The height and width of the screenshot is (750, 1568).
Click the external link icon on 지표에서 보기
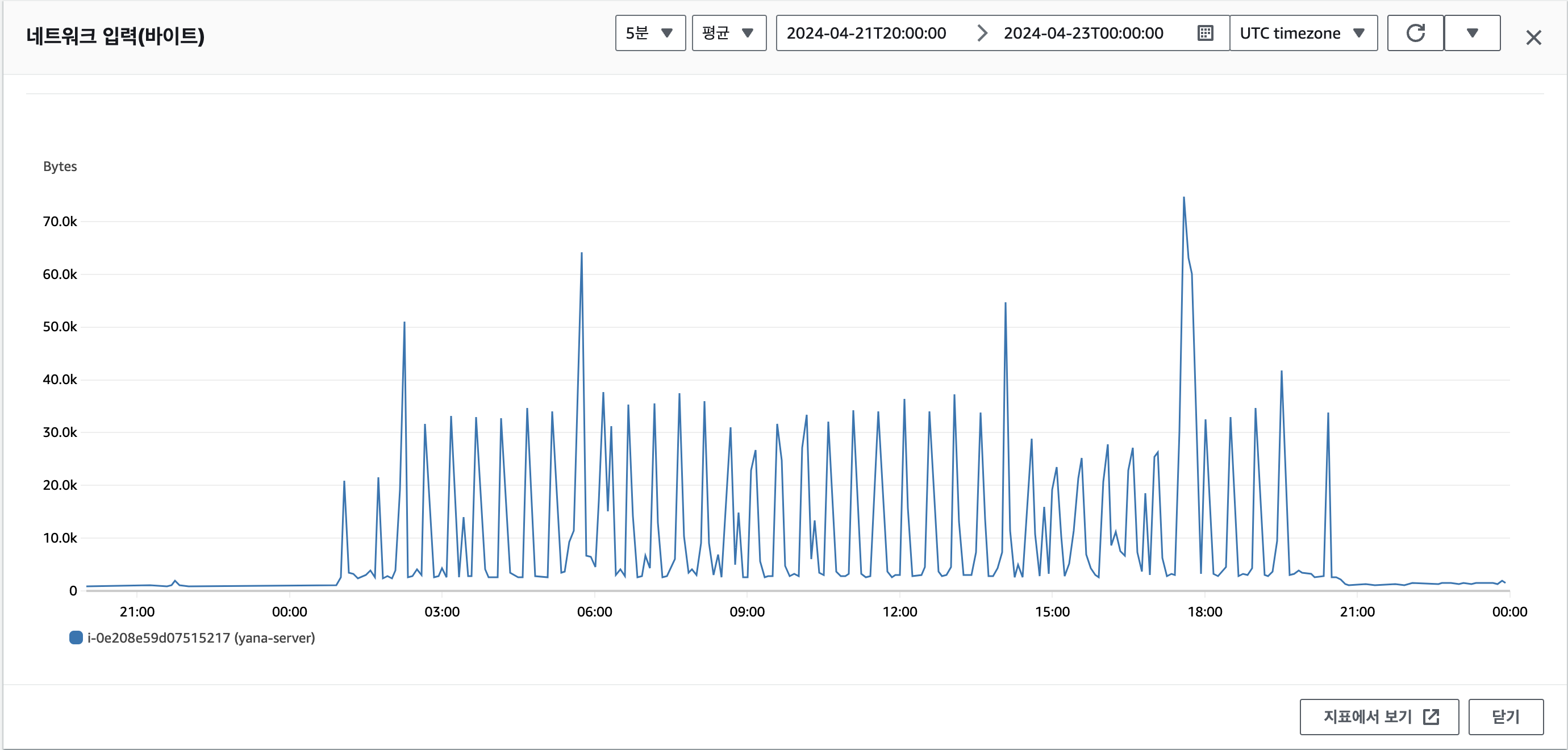click(x=1431, y=716)
